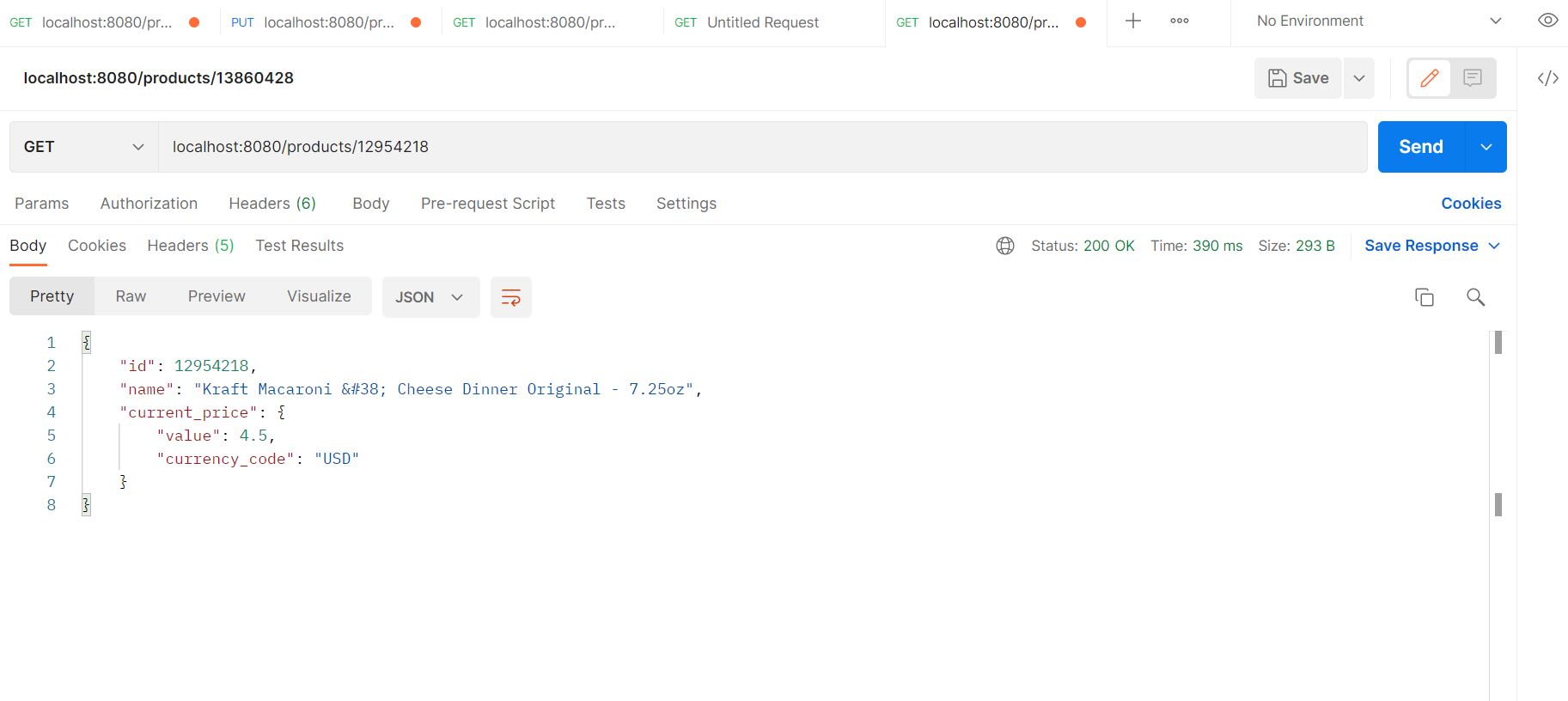
Task: Switch to the response Cookies tab
Action: point(97,246)
